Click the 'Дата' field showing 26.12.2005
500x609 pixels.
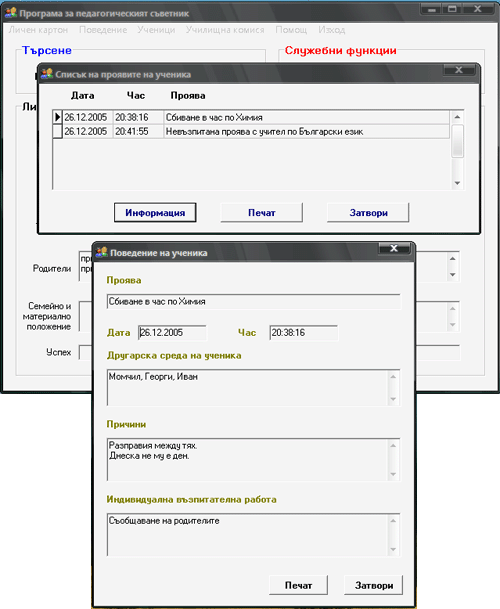coord(172,333)
